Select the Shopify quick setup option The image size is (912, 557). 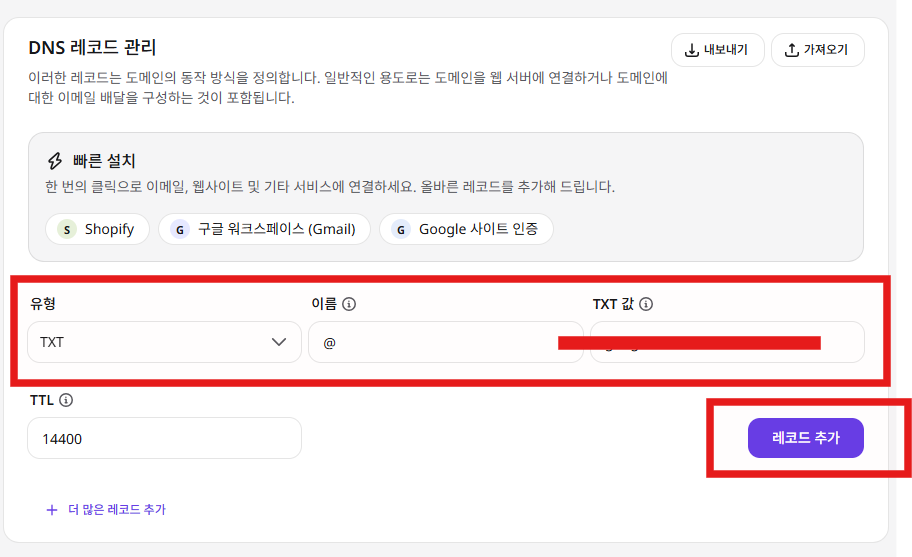click(97, 229)
